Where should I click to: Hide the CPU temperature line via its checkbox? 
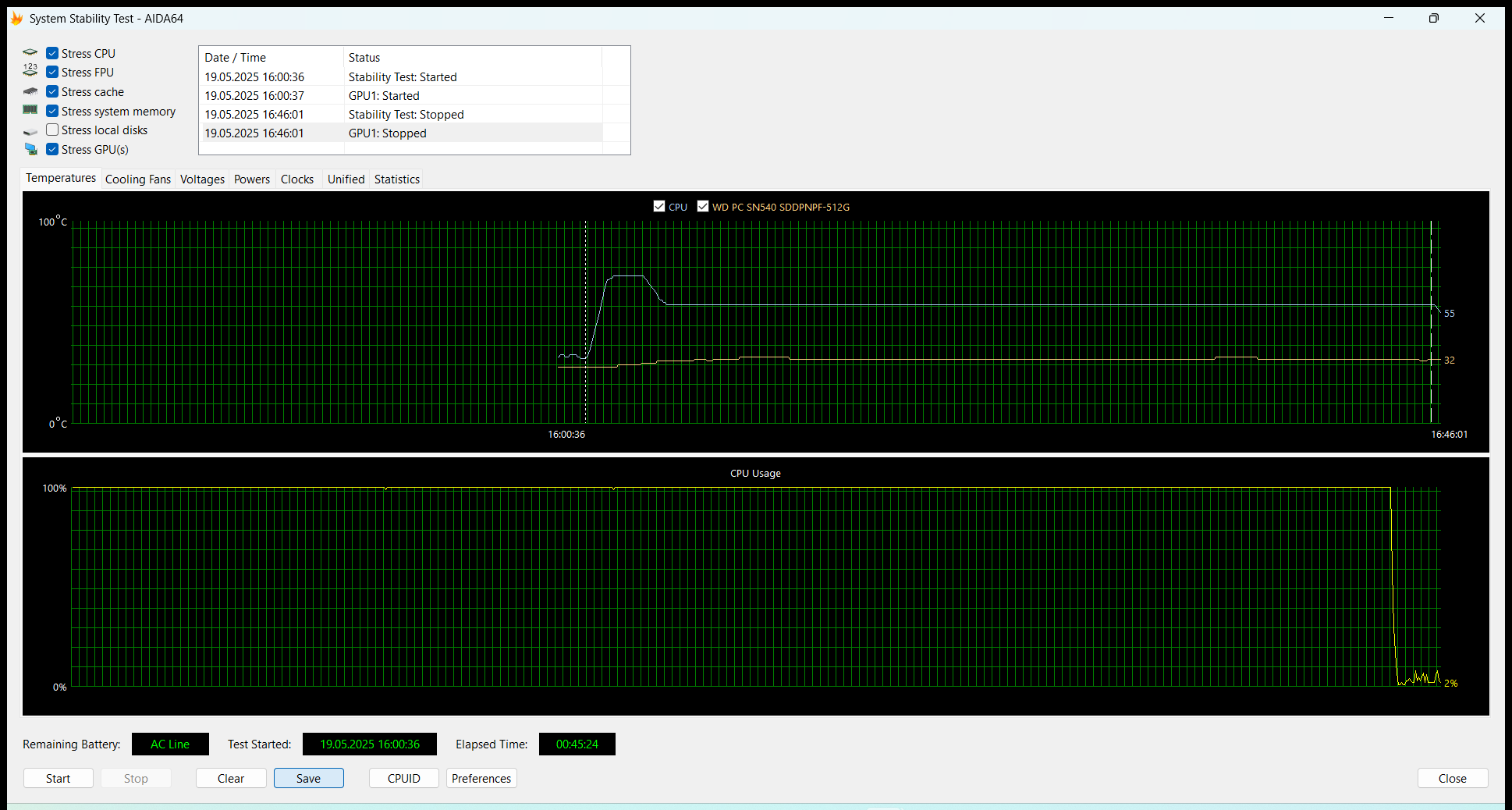(659, 207)
